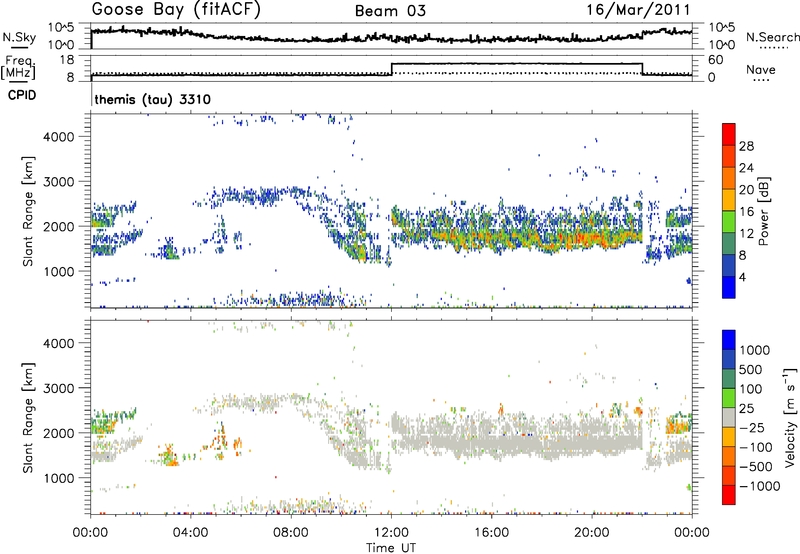The image size is (800, 554).
Task: Click the '-1000' Velocity color bar label
Action: coord(759,486)
